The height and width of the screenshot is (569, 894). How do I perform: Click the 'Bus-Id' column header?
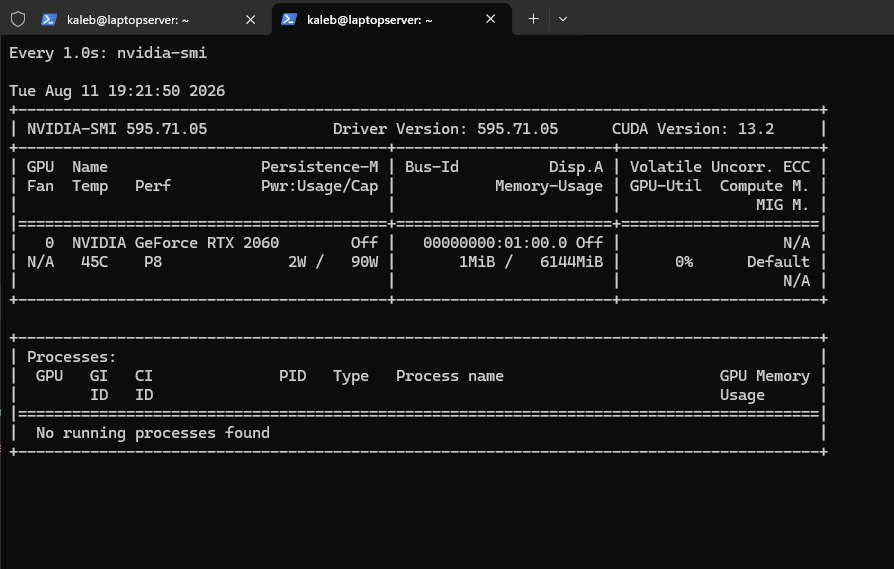432,167
